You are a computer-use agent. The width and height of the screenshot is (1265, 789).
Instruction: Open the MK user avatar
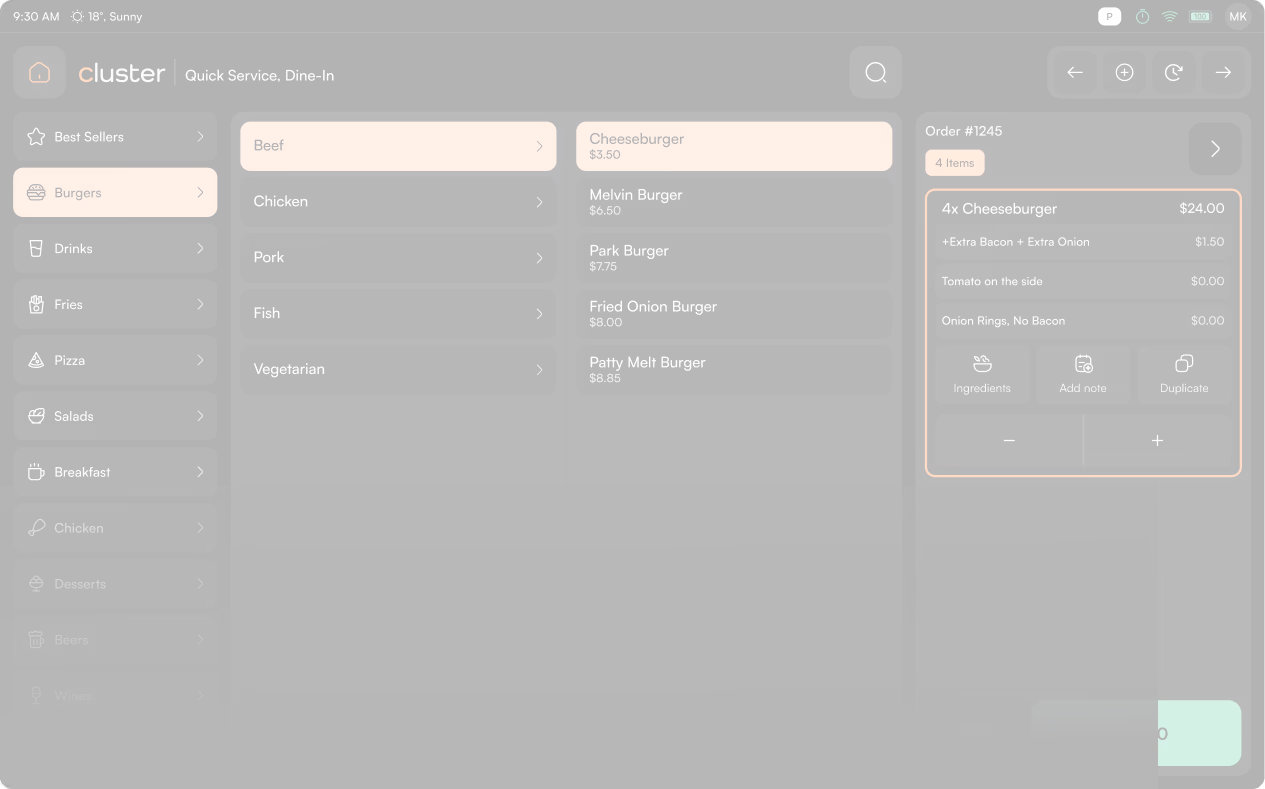(x=1238, y=17)
